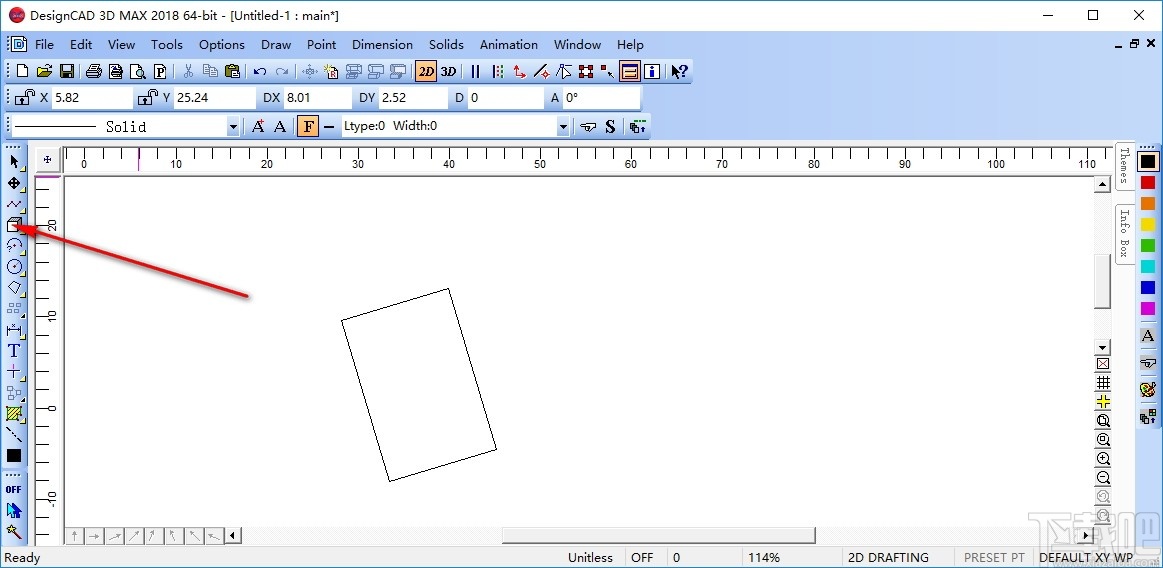The height and width of the screenshot is (568, 1163).
Task: Switch to 3D mode button
Action: (448, 71)
